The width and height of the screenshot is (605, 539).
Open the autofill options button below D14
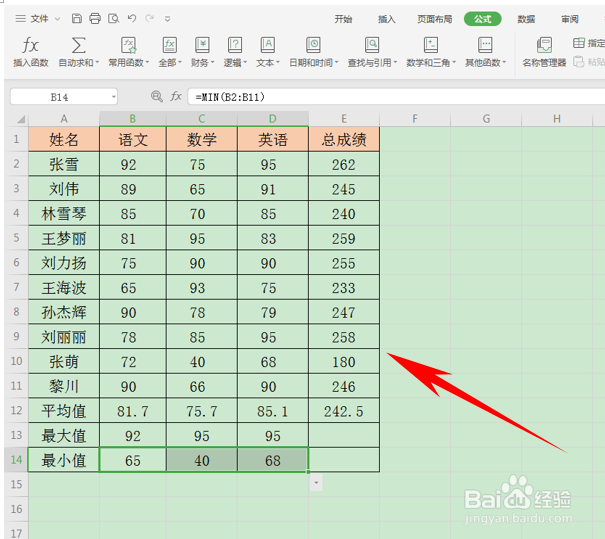[316, 483]
